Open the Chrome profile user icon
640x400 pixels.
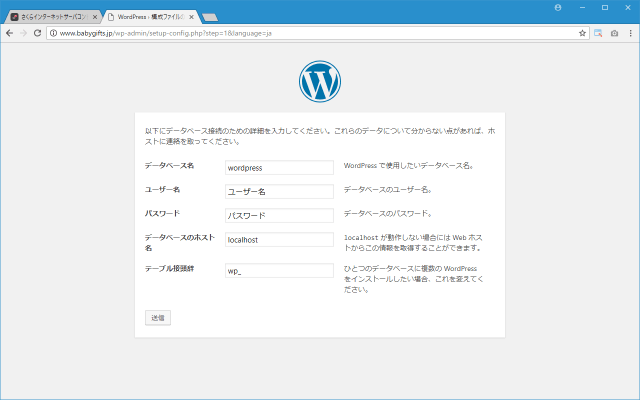point(558,8)
